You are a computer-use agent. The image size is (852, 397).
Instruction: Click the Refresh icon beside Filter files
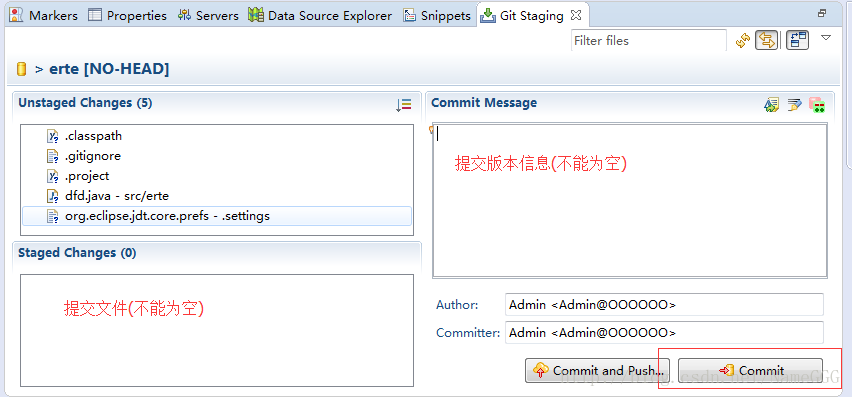(743, 41)
